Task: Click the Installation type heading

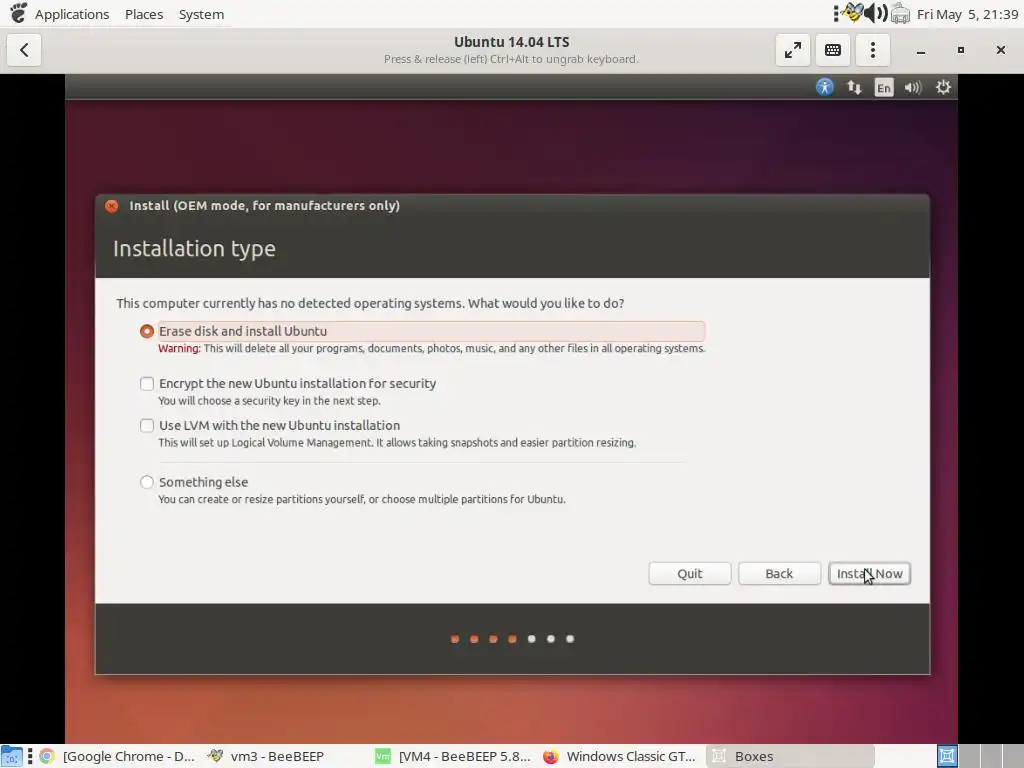Action: coord(194,249)
